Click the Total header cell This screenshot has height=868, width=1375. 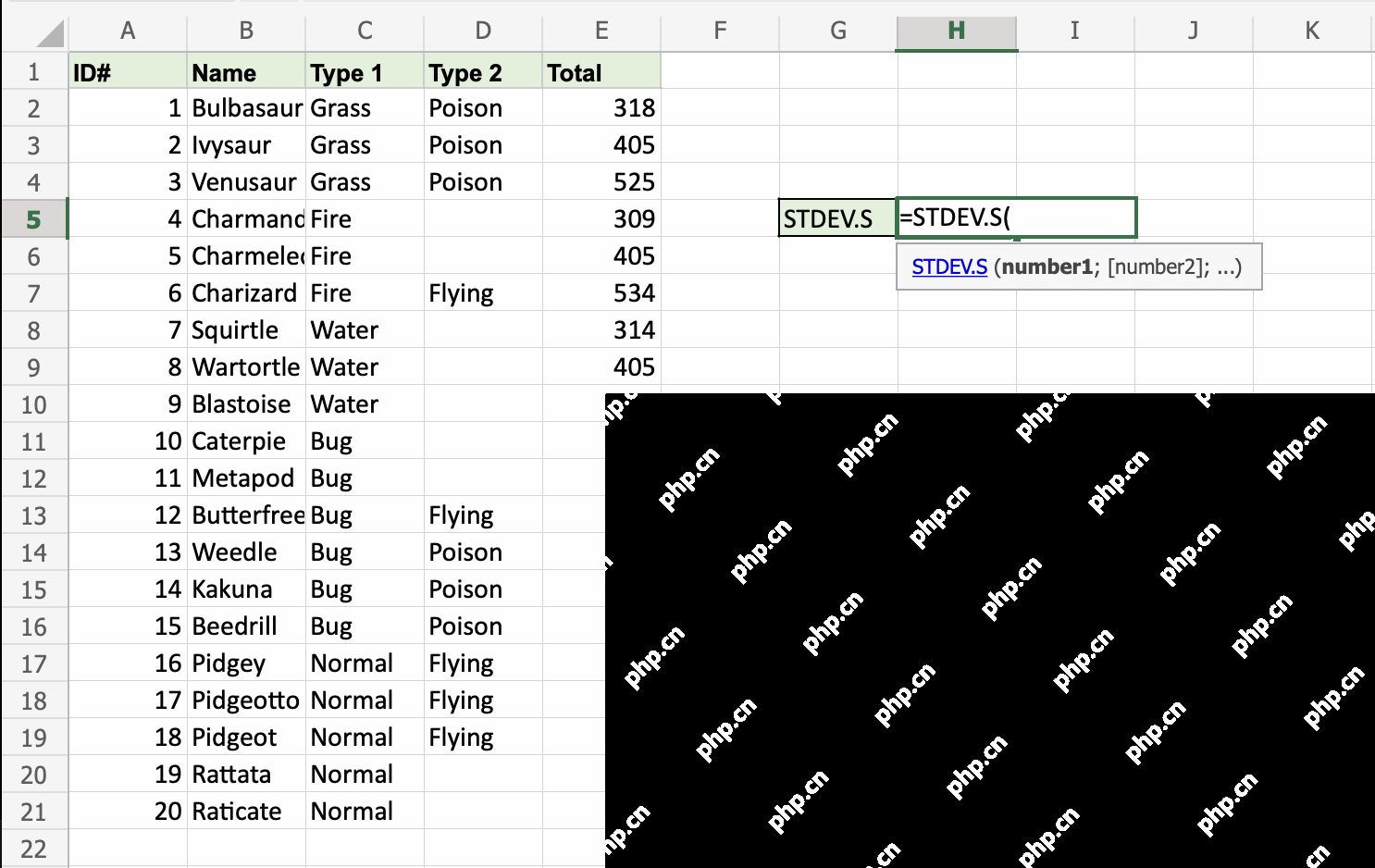point(601,71)
